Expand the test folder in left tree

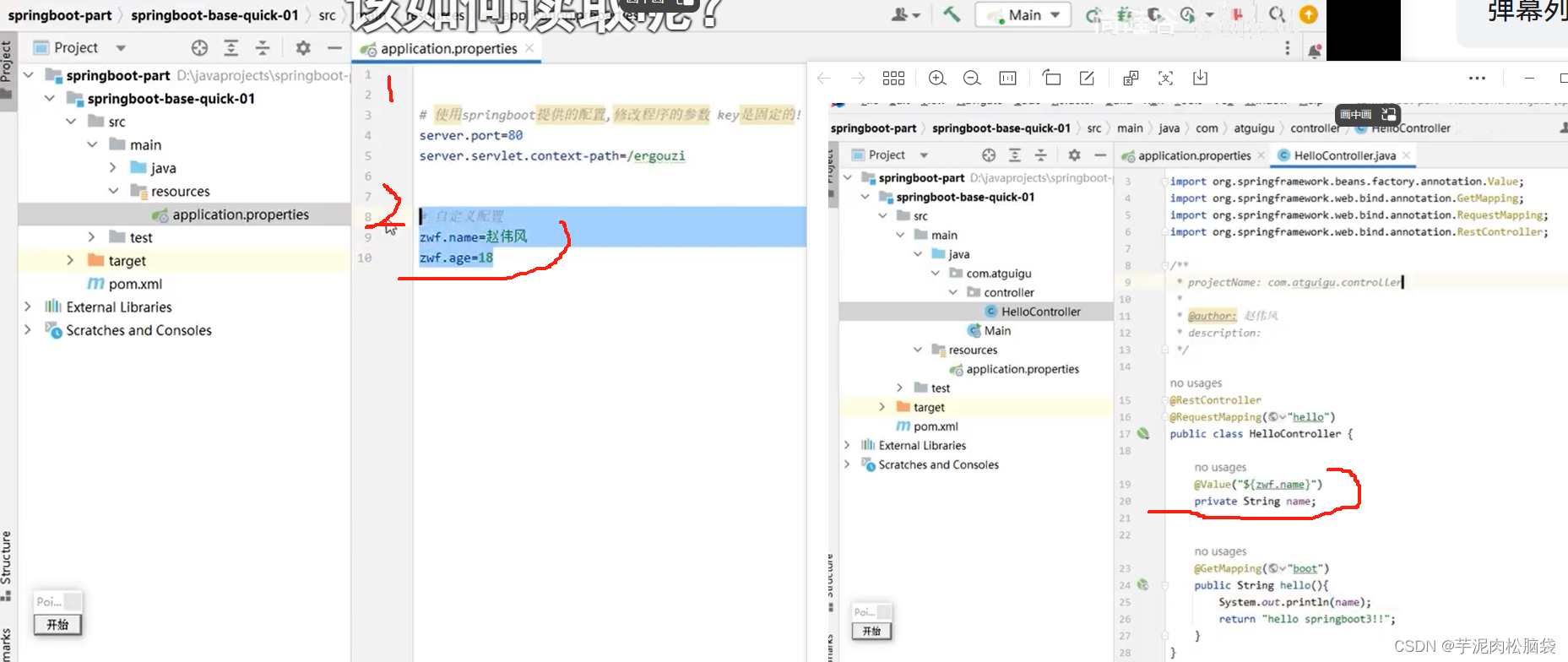[92, 237]
